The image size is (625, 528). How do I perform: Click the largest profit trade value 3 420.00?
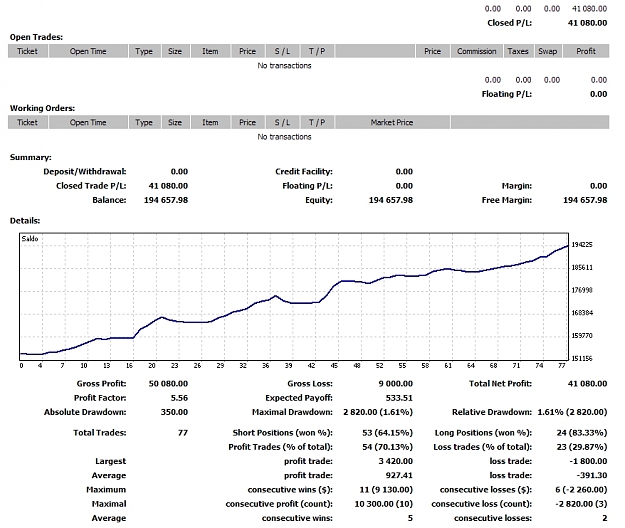pyautogui.click(x=395, y=461)
